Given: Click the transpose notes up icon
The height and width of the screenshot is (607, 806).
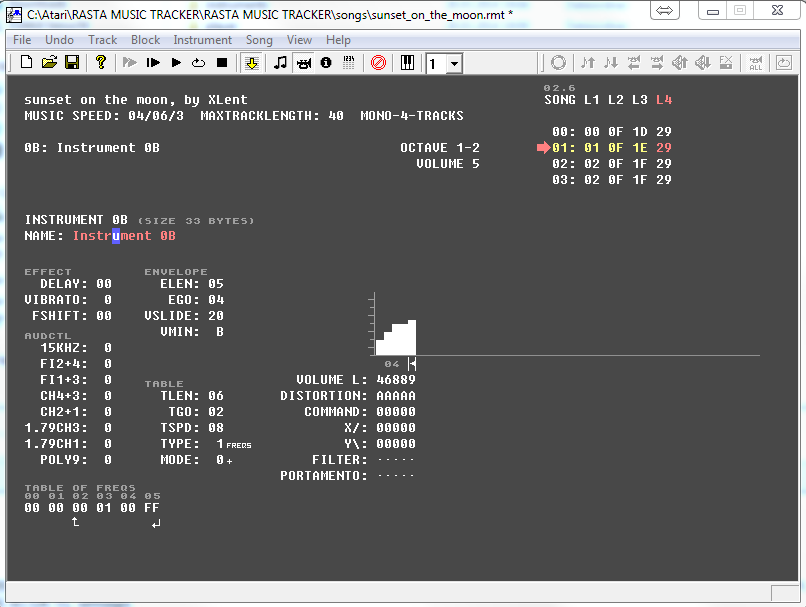Looking at the screenshot, I should click(588, 63).
